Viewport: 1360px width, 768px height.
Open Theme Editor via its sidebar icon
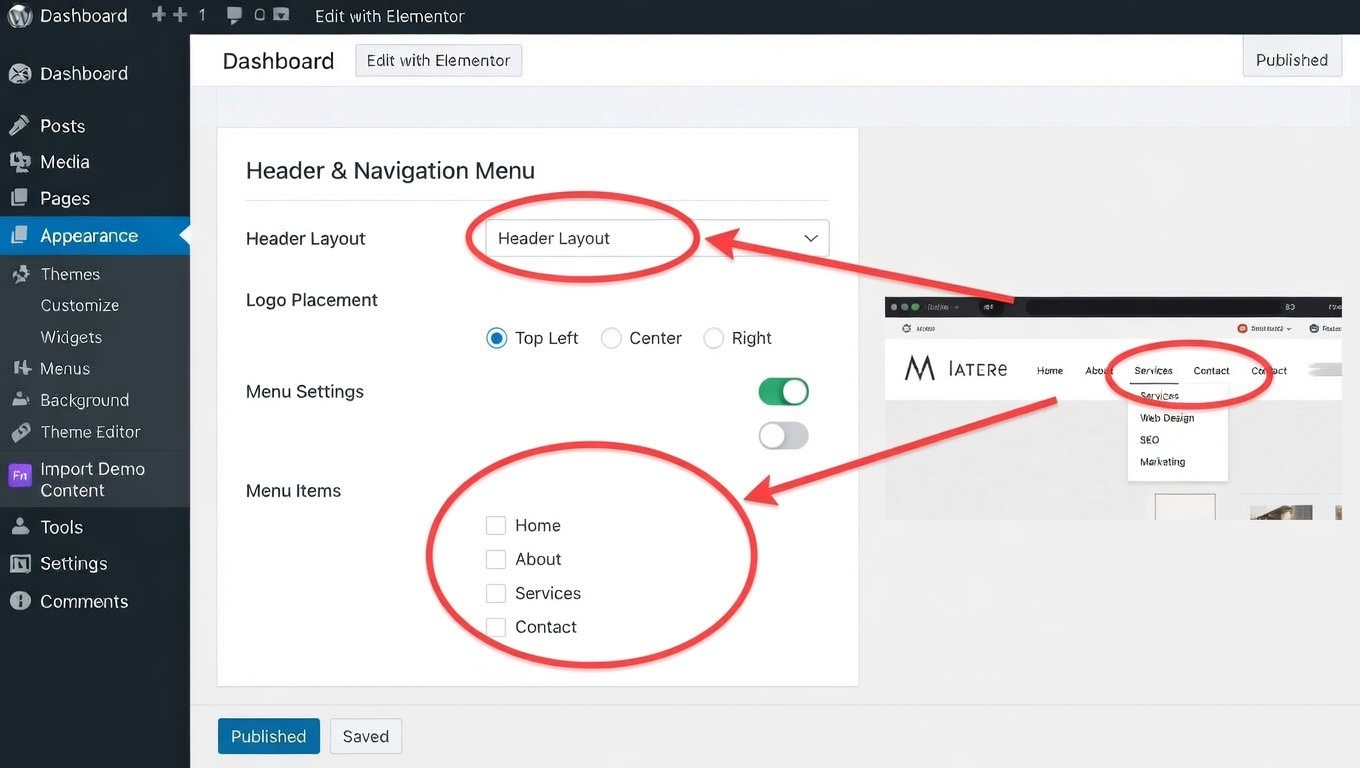(x=21, y=432)
